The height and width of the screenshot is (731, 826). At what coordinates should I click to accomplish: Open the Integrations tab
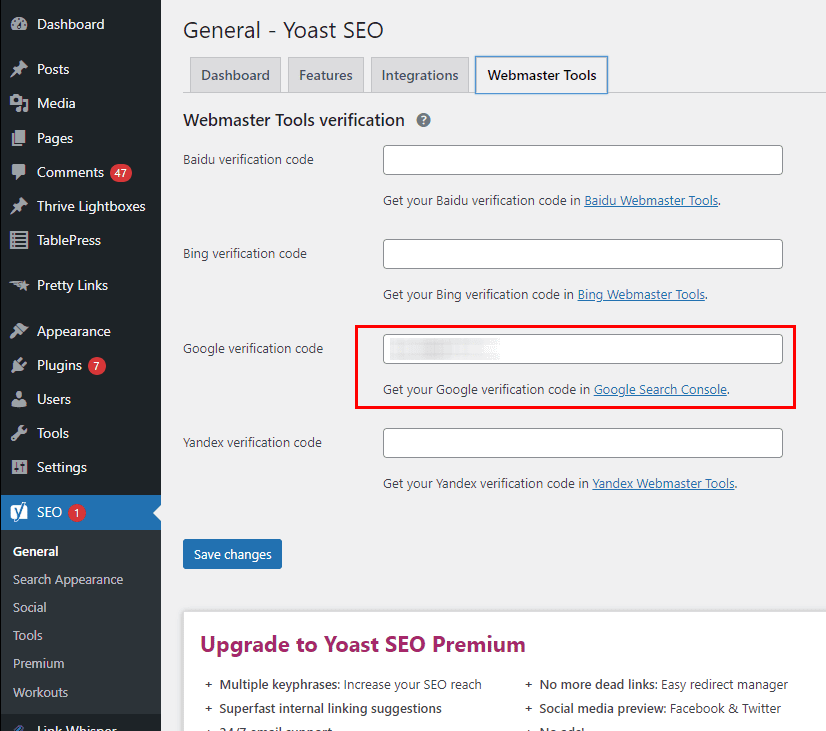pos(419,75)
